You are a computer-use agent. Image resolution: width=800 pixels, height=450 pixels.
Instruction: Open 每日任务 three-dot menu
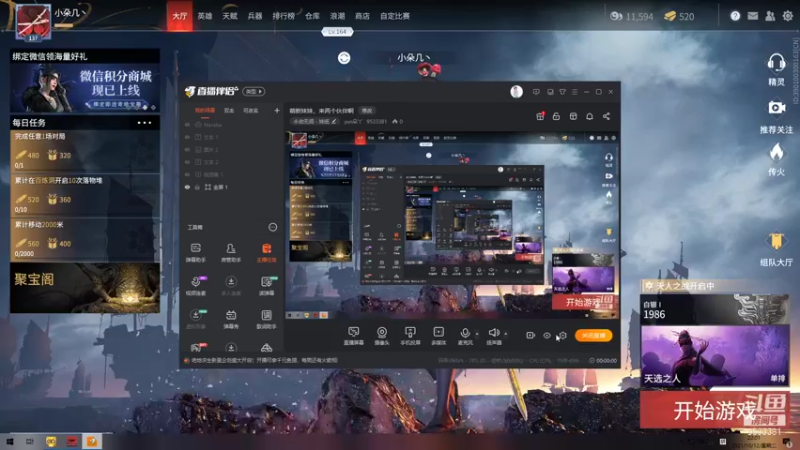pos(144,122)
